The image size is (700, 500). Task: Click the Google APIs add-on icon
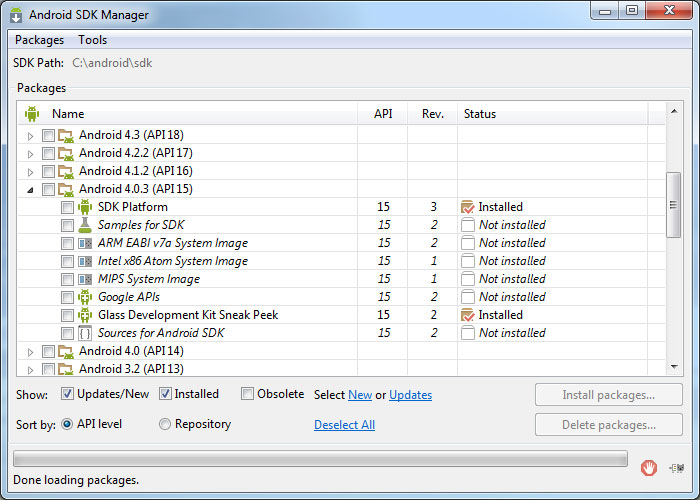click(85, 297)
